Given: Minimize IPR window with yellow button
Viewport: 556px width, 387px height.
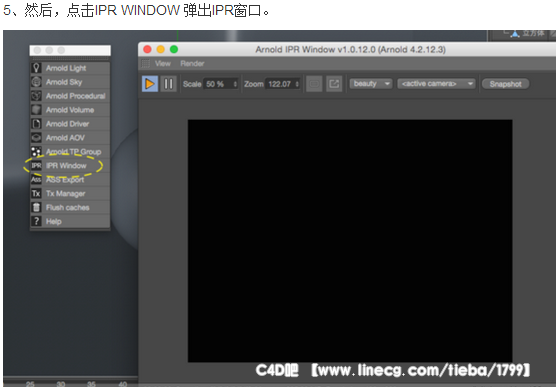Looking at the screenshot, I should (x=161, y=49).
